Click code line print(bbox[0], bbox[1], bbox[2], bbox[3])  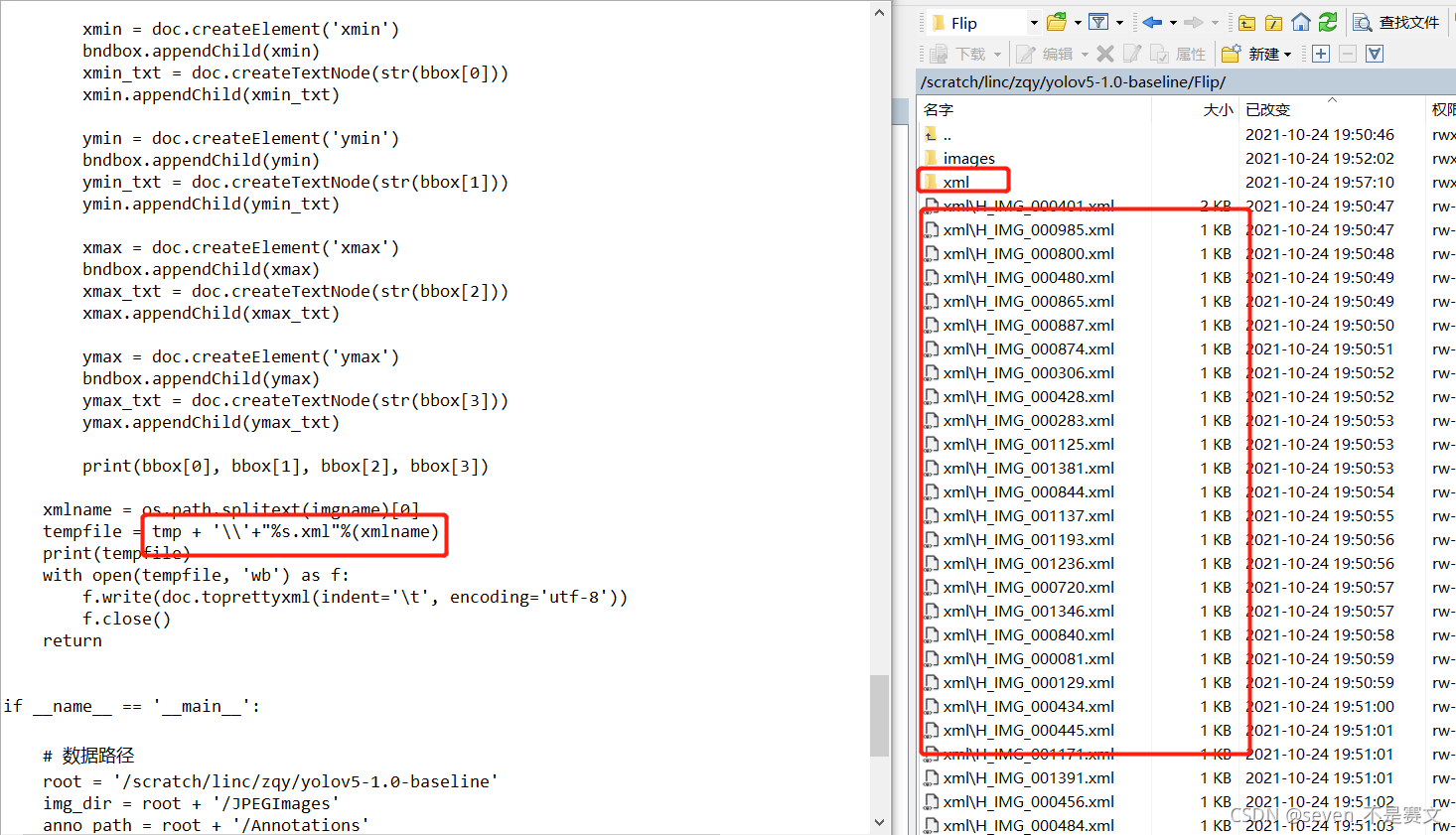pos(286,466)
